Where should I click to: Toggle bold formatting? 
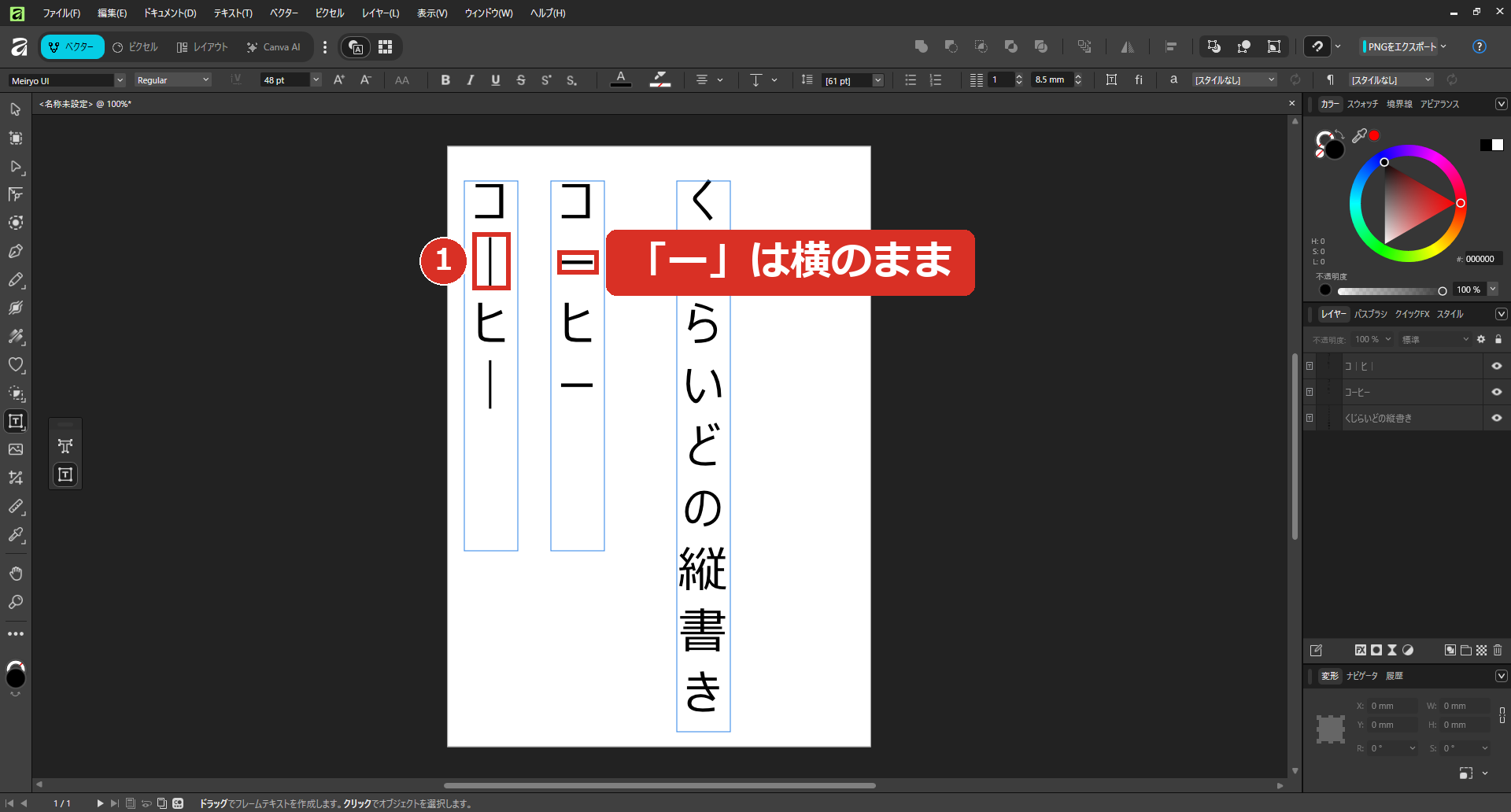(x=445, y=79)
